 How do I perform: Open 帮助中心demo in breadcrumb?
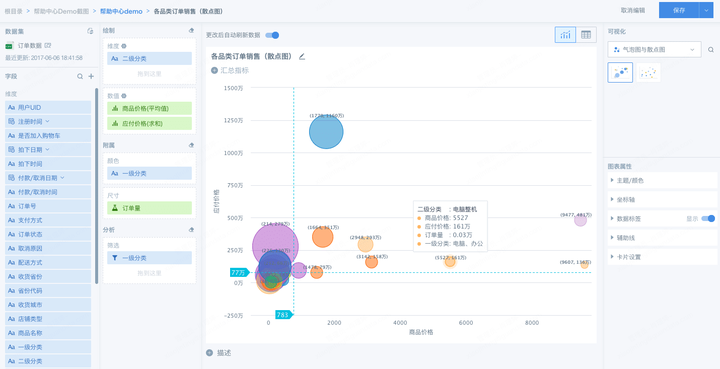click(x=121, y=11)
